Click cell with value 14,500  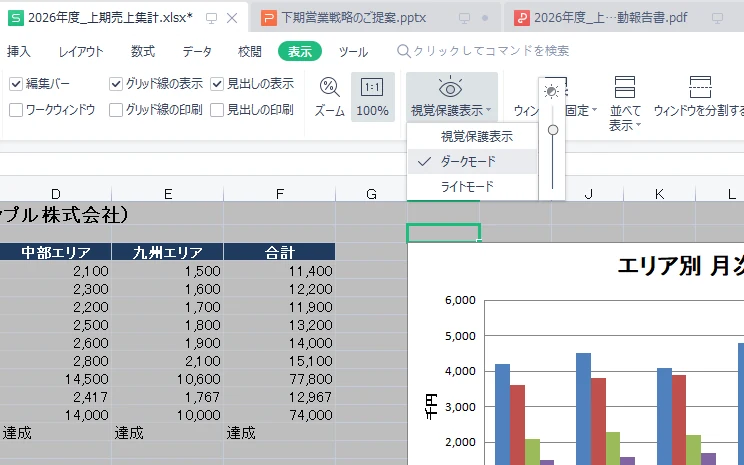(56, 379)
